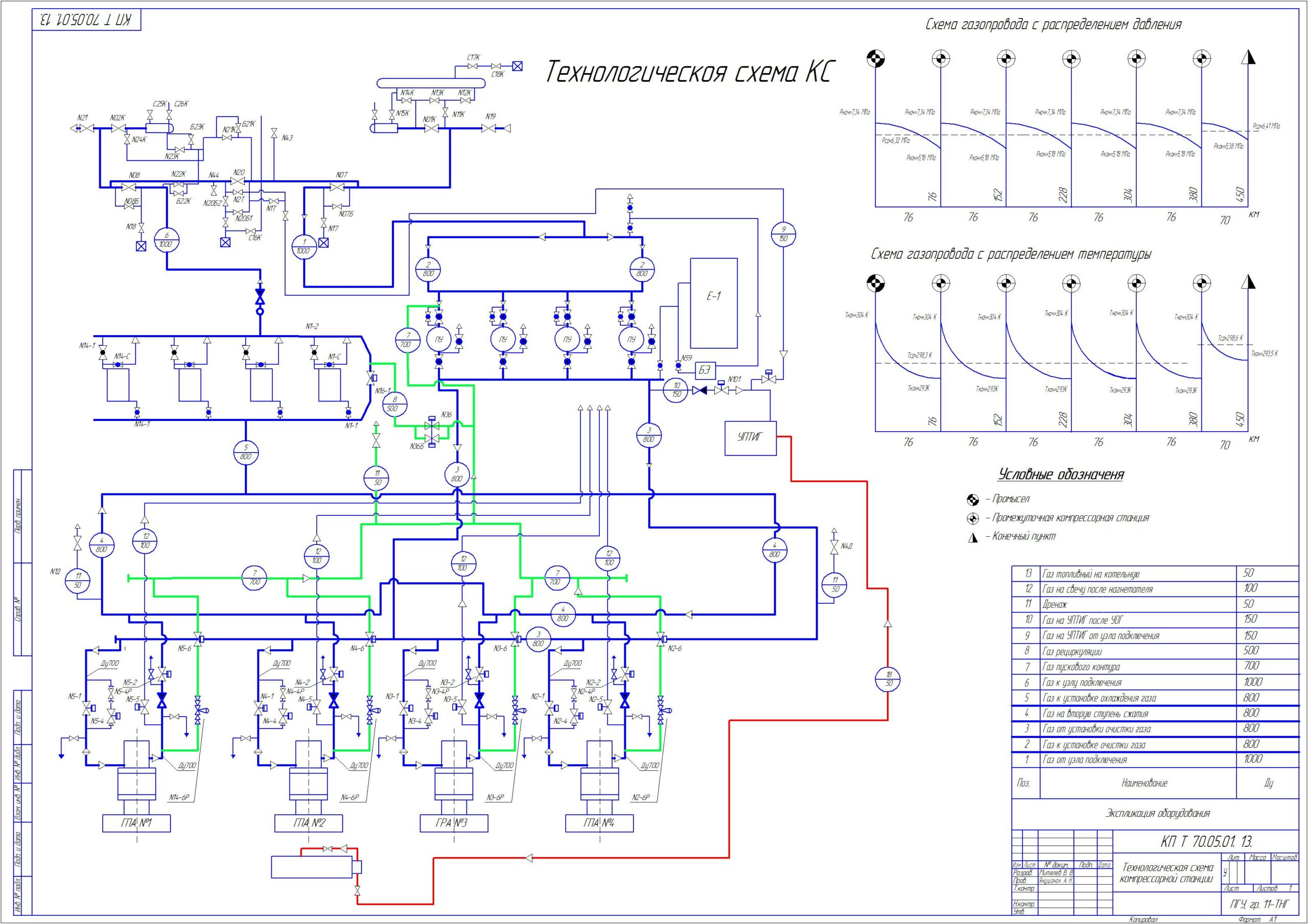
Task: Click the valve symbol labeled N08
Action: tap(129, 187)
